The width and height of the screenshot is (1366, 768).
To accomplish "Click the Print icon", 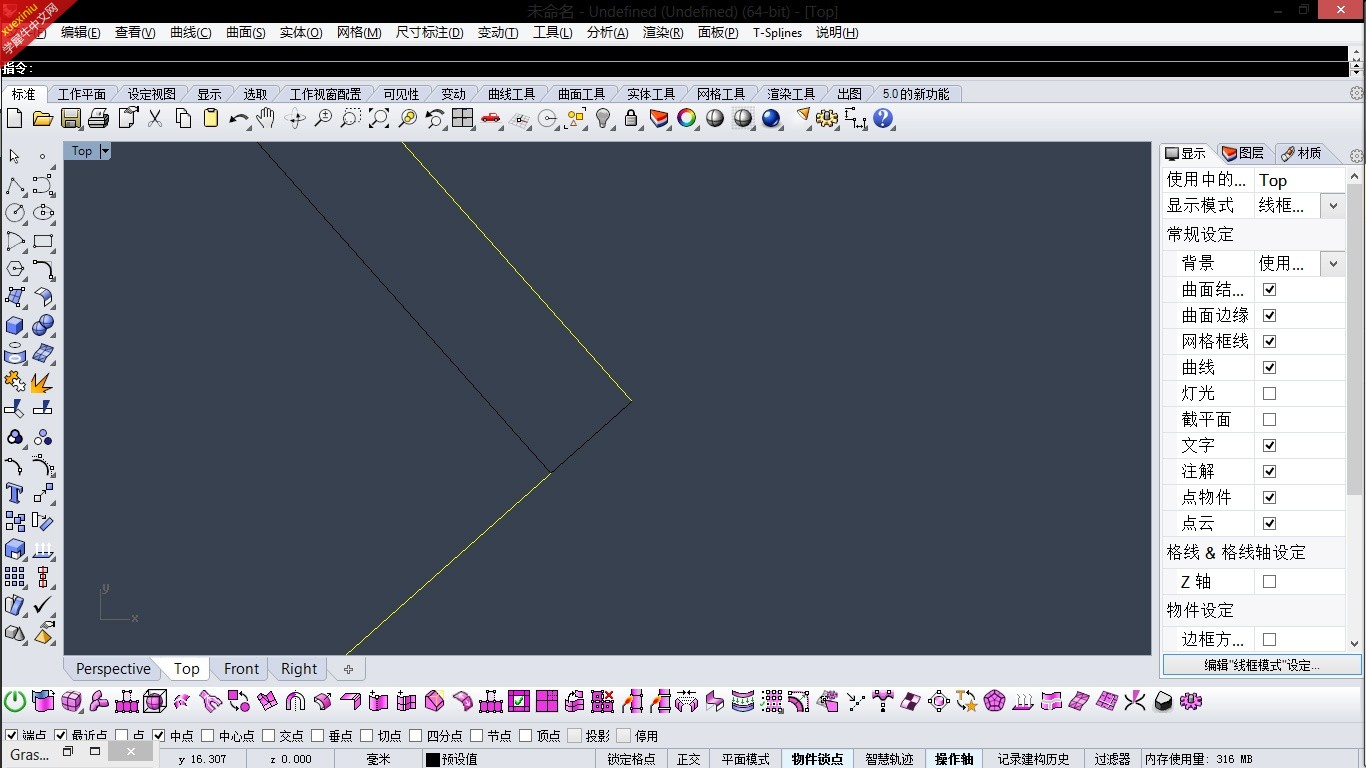I will [98, 118].
